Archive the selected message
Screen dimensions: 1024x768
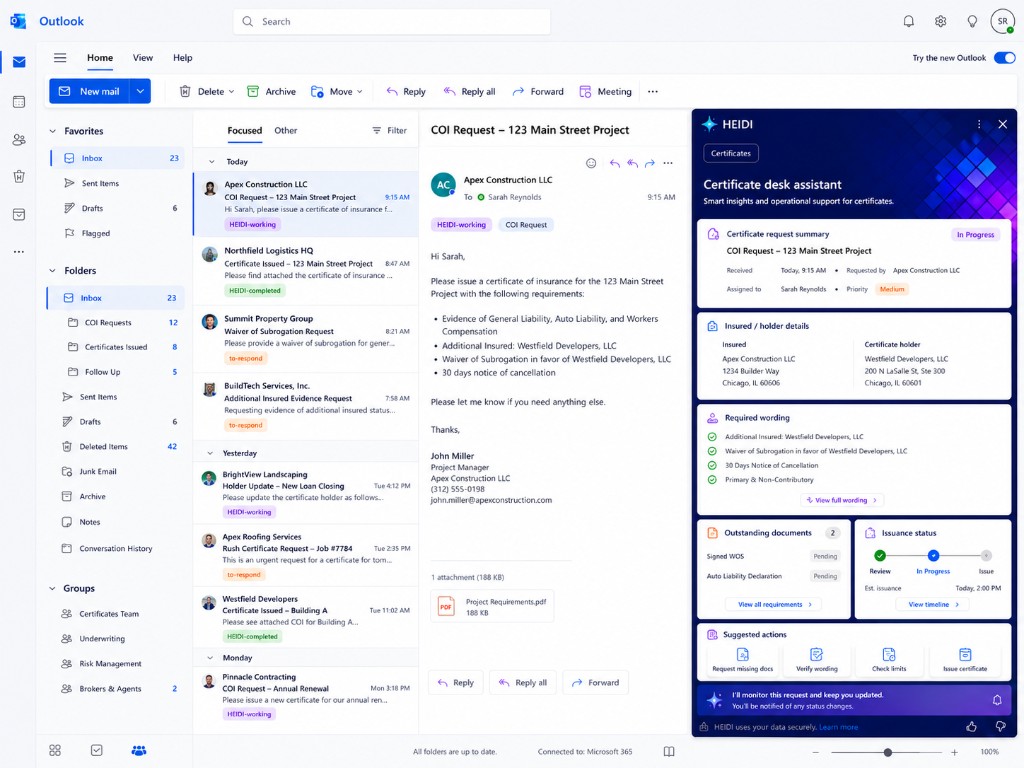point(272,91)
